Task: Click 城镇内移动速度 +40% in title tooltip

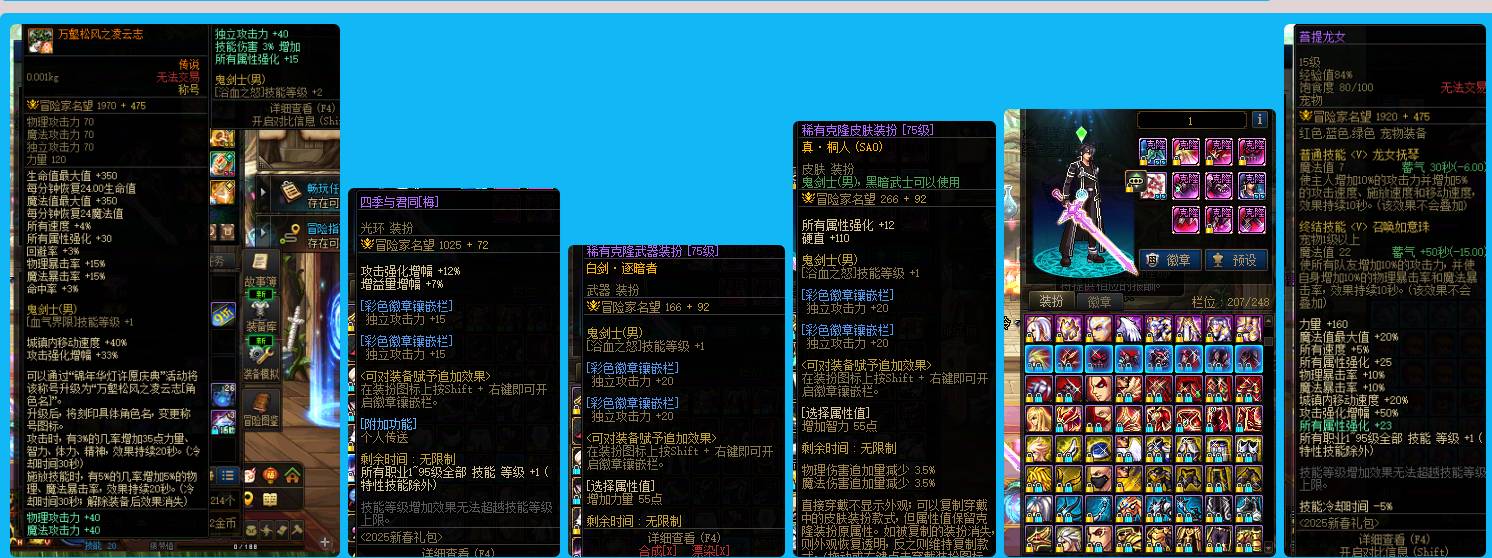Action: coord(77,342)
